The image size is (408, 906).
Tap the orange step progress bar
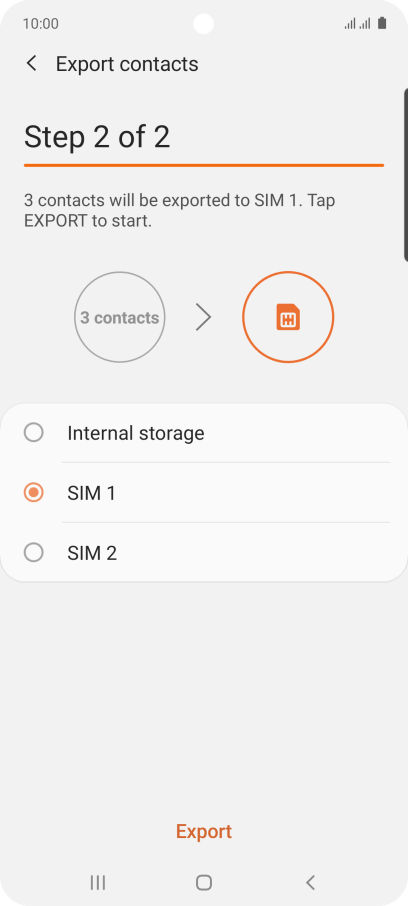point(204,165)
